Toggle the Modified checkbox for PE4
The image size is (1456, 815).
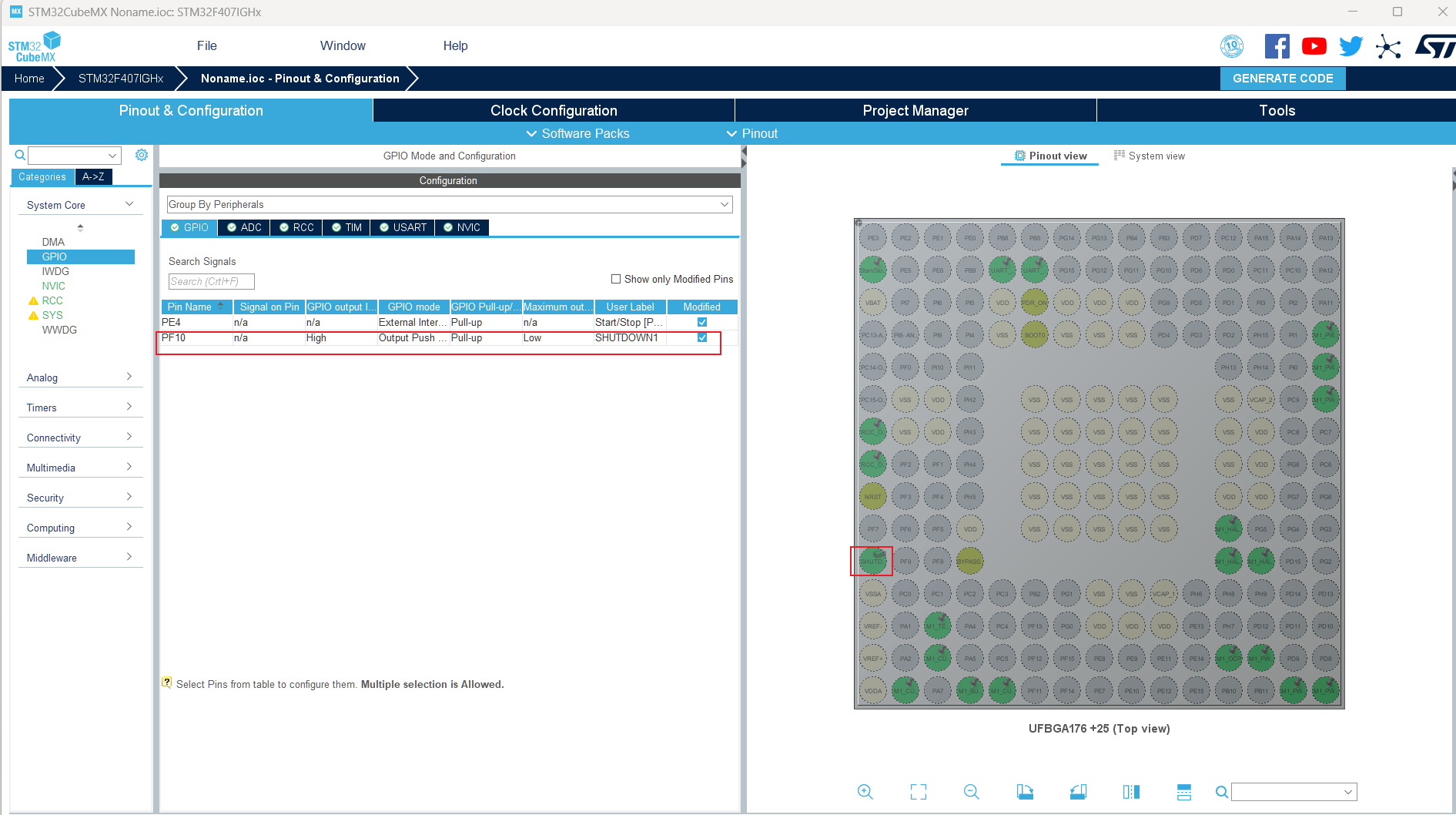pyautogui.click(x=702, y=322)
